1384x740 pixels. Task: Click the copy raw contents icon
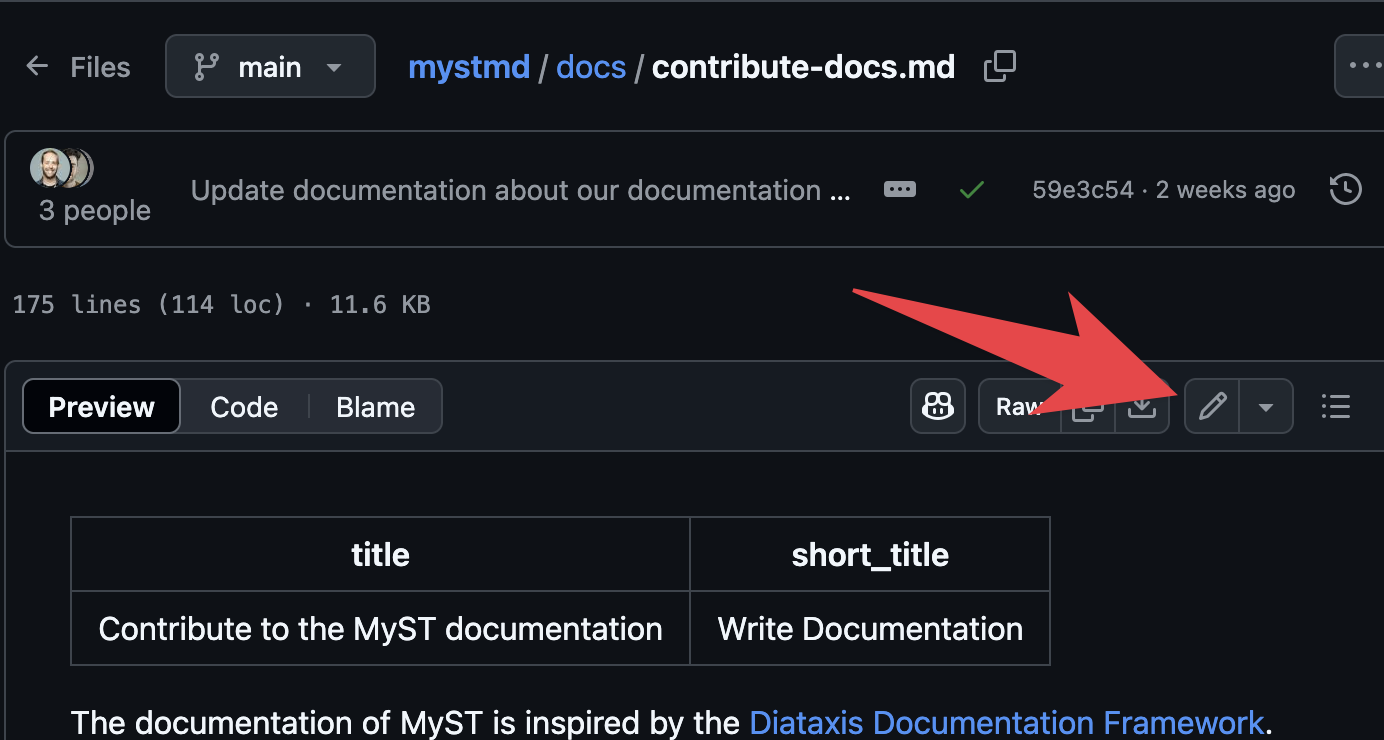pyautogui.click(x=1088, y=406)
